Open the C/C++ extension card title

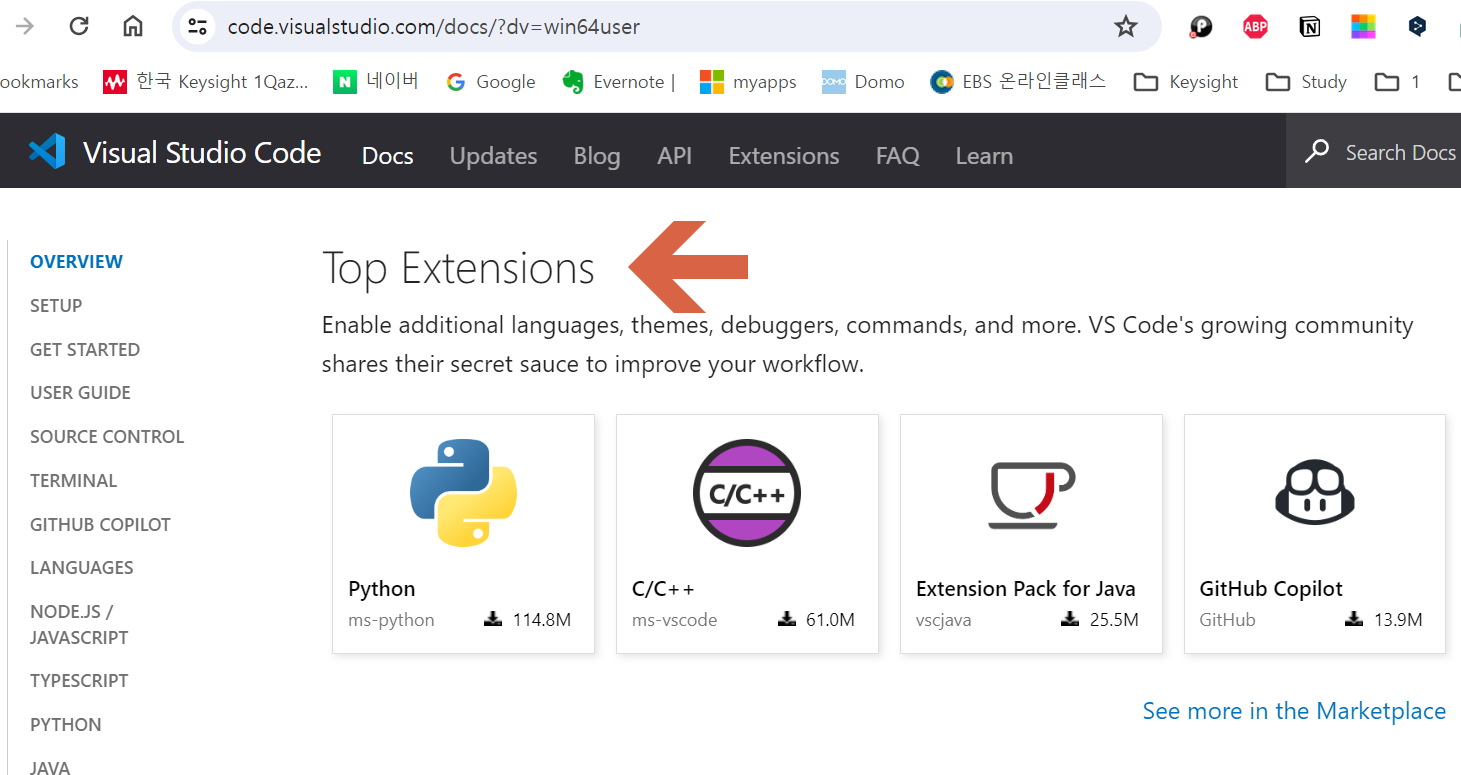(663, 589)
